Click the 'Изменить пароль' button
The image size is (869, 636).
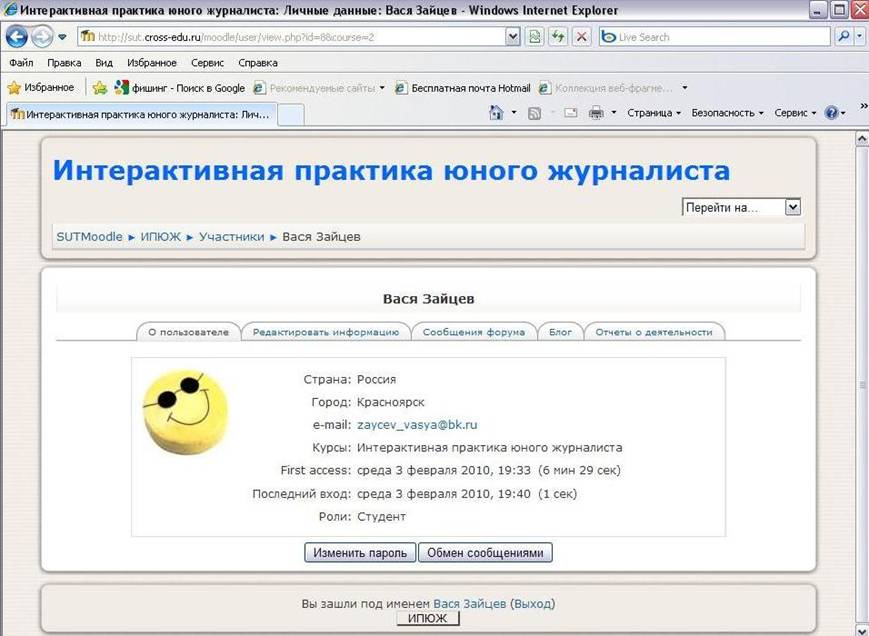[x=360, y=553]
